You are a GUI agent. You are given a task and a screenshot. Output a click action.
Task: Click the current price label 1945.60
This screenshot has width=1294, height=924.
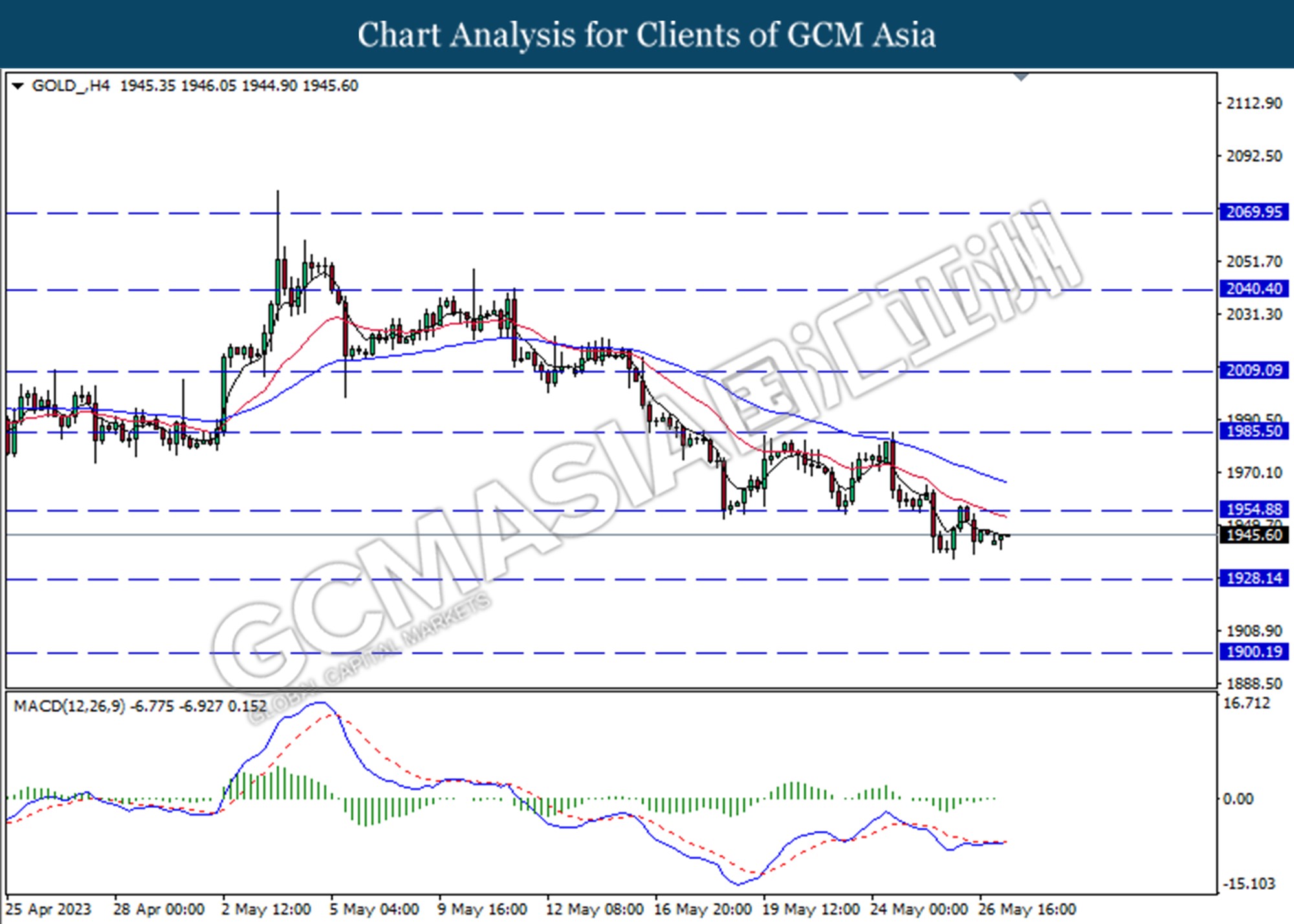click(1254, 535)
